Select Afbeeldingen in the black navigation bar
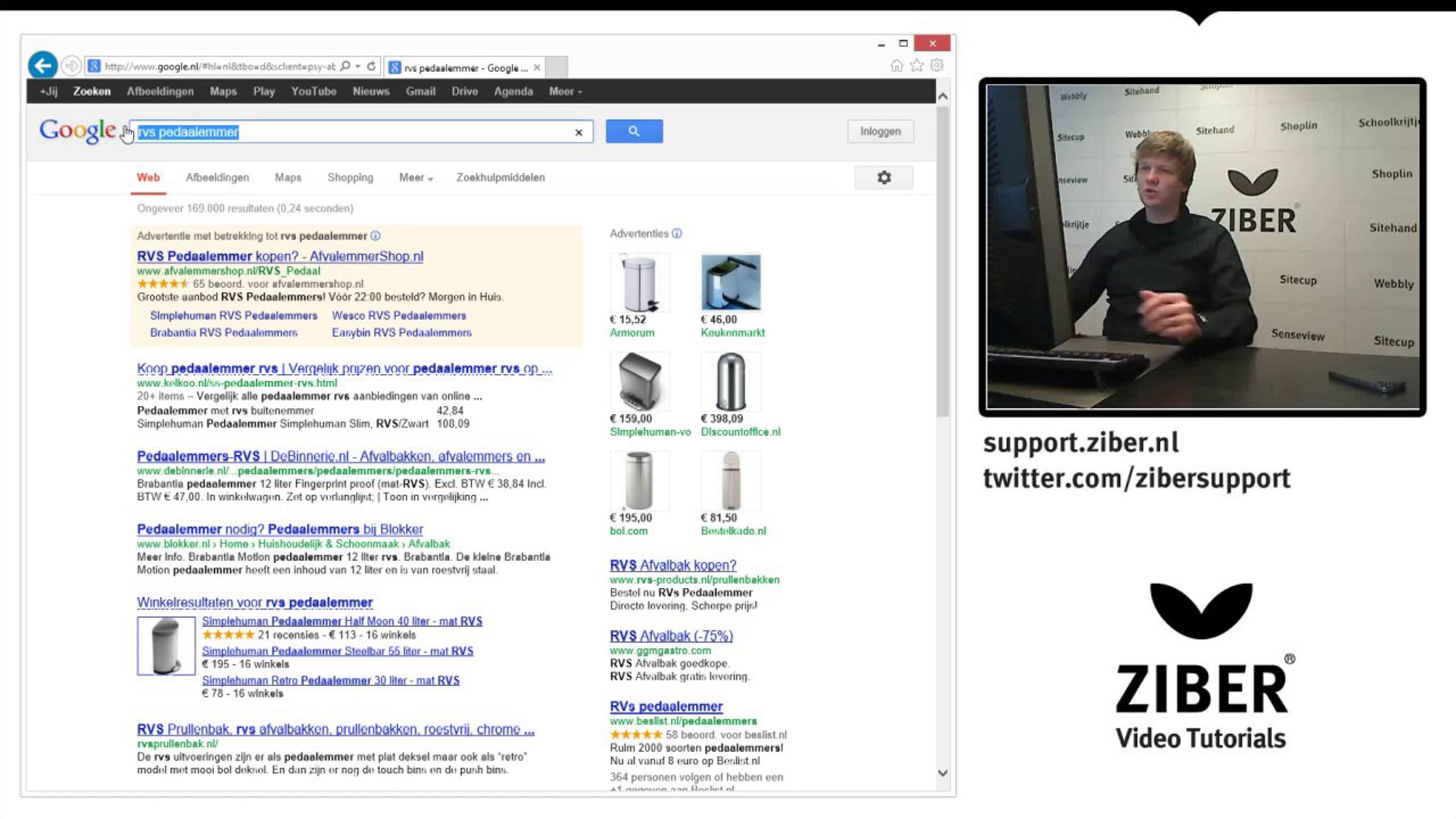 pyautogui.click(x=160, y=92)
